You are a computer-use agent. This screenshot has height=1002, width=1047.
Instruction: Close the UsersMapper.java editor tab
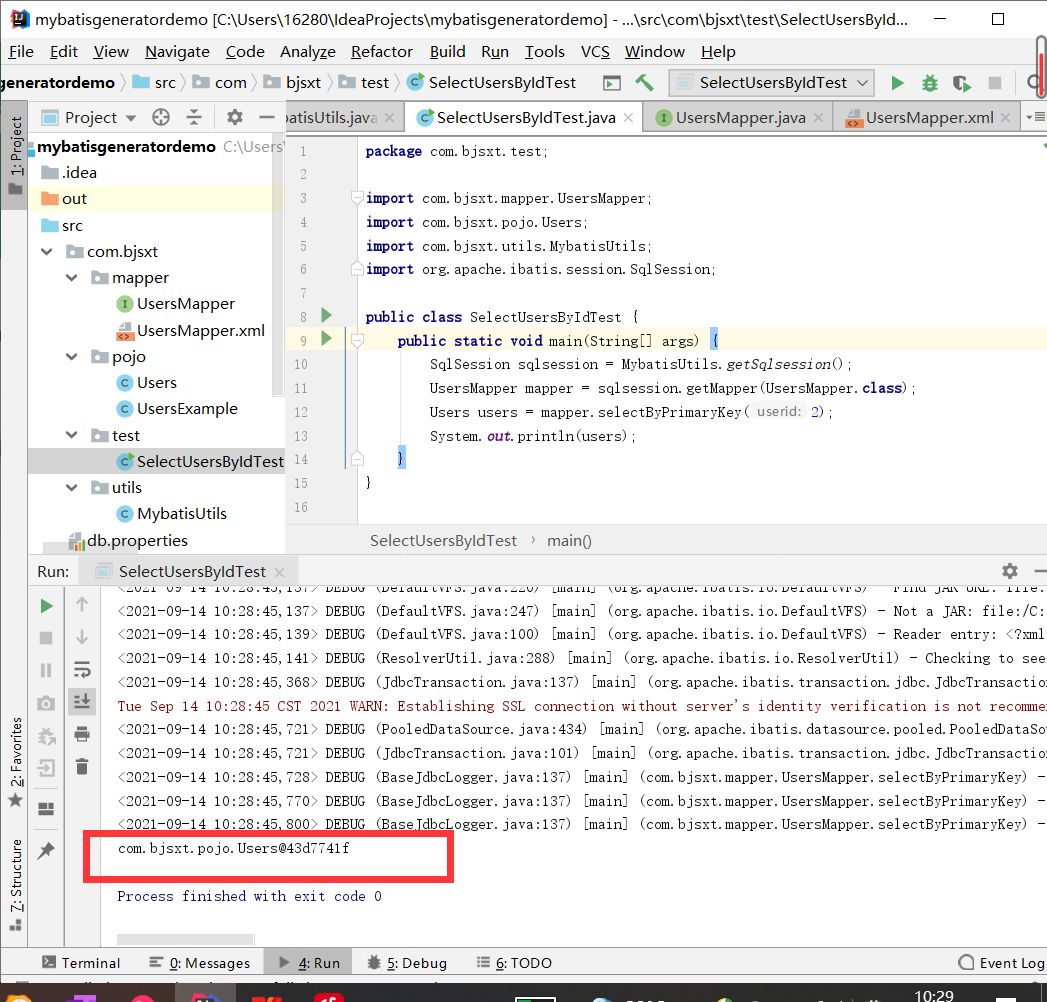819,117
